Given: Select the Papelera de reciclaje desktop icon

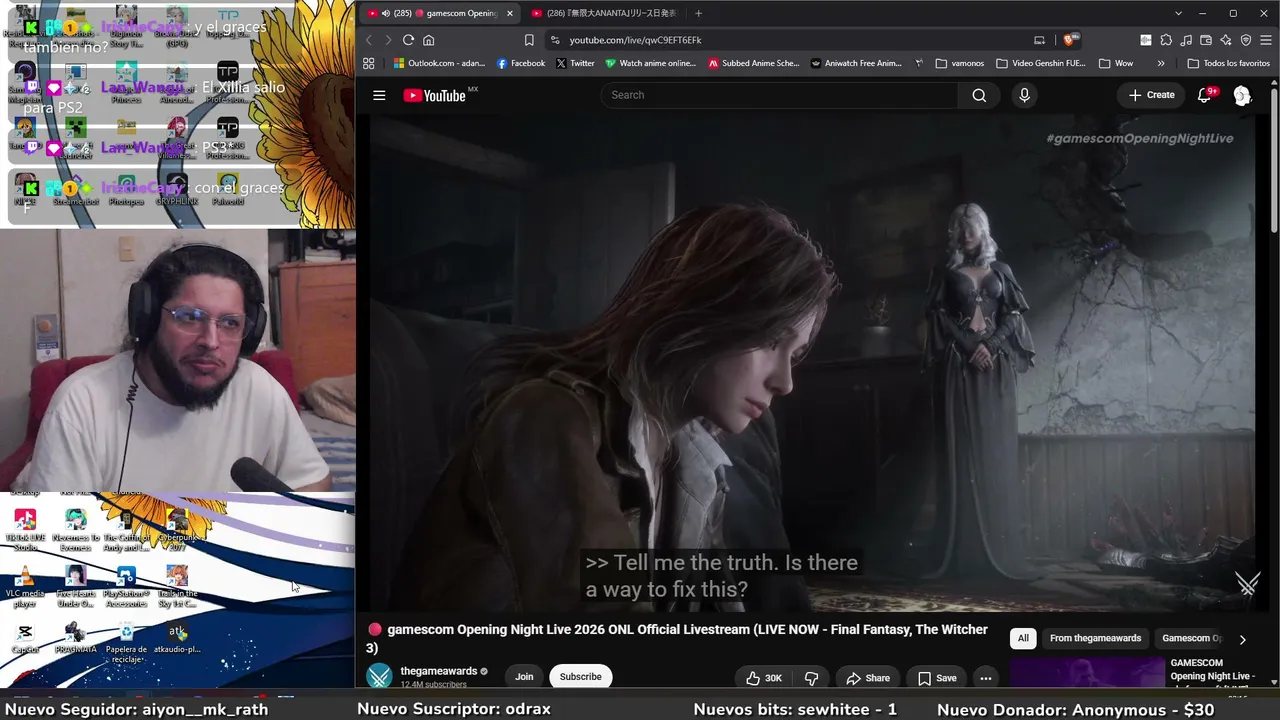Looking at the screenshot, I should click(126, 643).
